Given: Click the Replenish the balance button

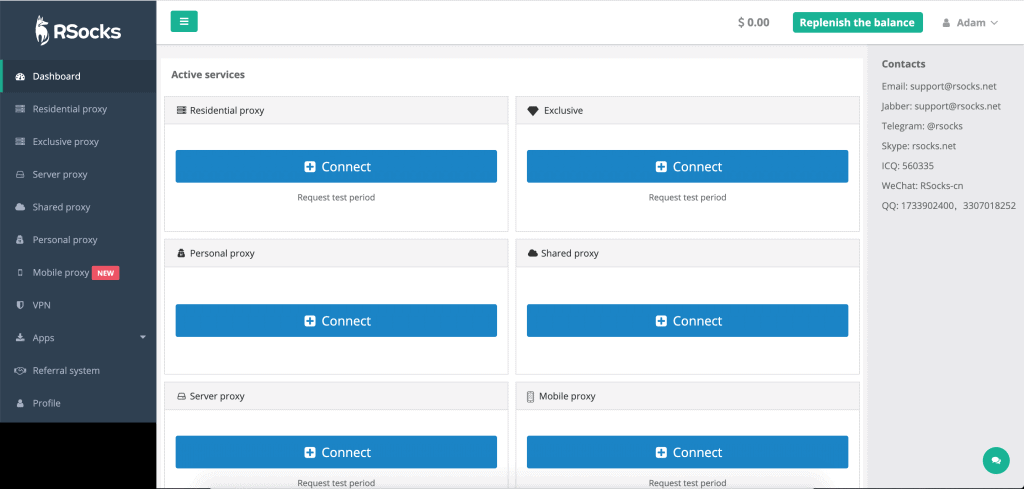Looking at the screenshot, I should [857, 22].
